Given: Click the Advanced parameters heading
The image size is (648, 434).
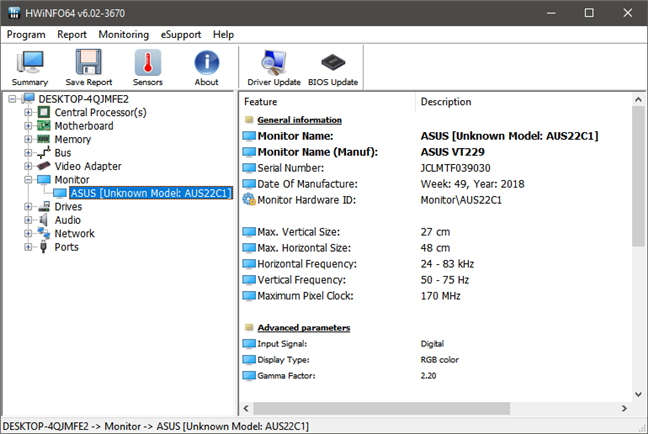Looking at the screenshot, I should [x=304, y=327].
